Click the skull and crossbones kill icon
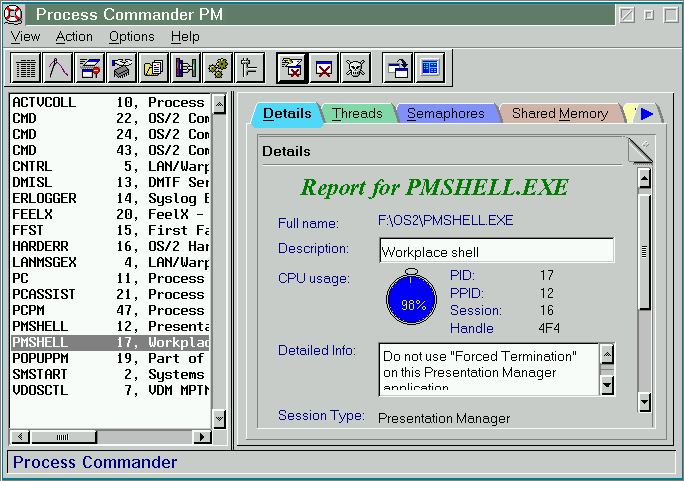This screenshot has width=684, height=481. 355,68
